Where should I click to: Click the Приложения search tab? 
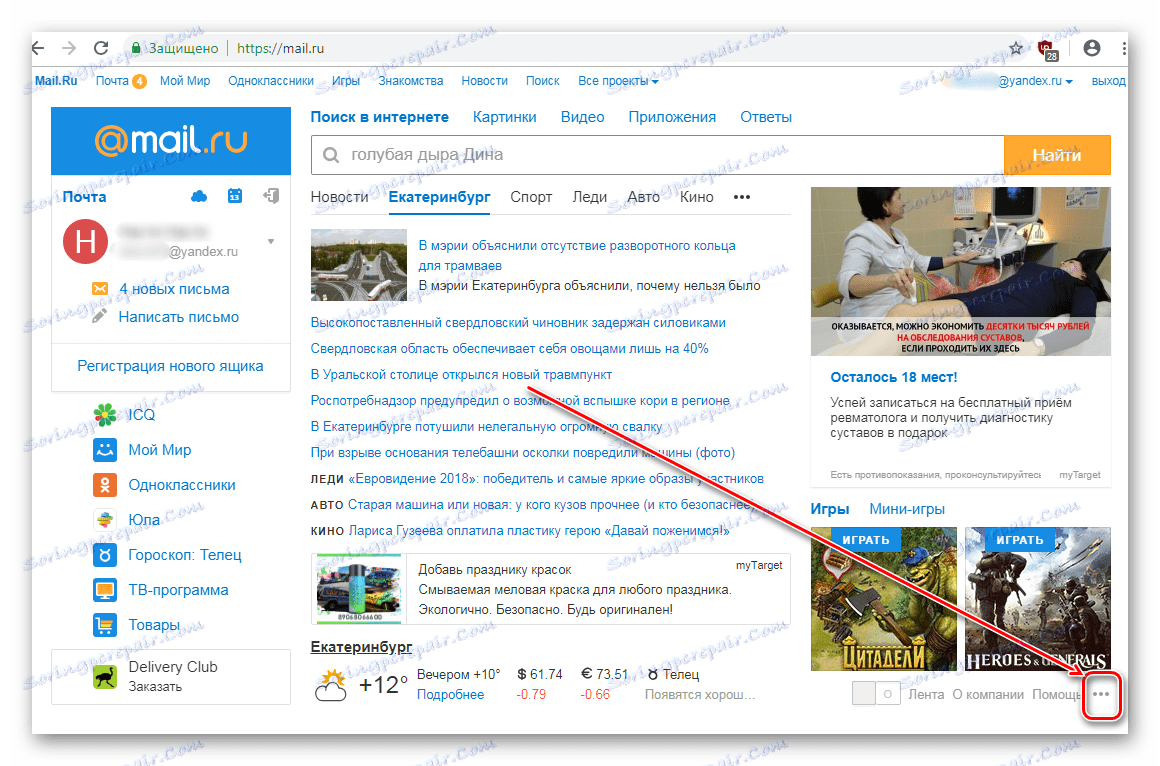tap(672, 117)
